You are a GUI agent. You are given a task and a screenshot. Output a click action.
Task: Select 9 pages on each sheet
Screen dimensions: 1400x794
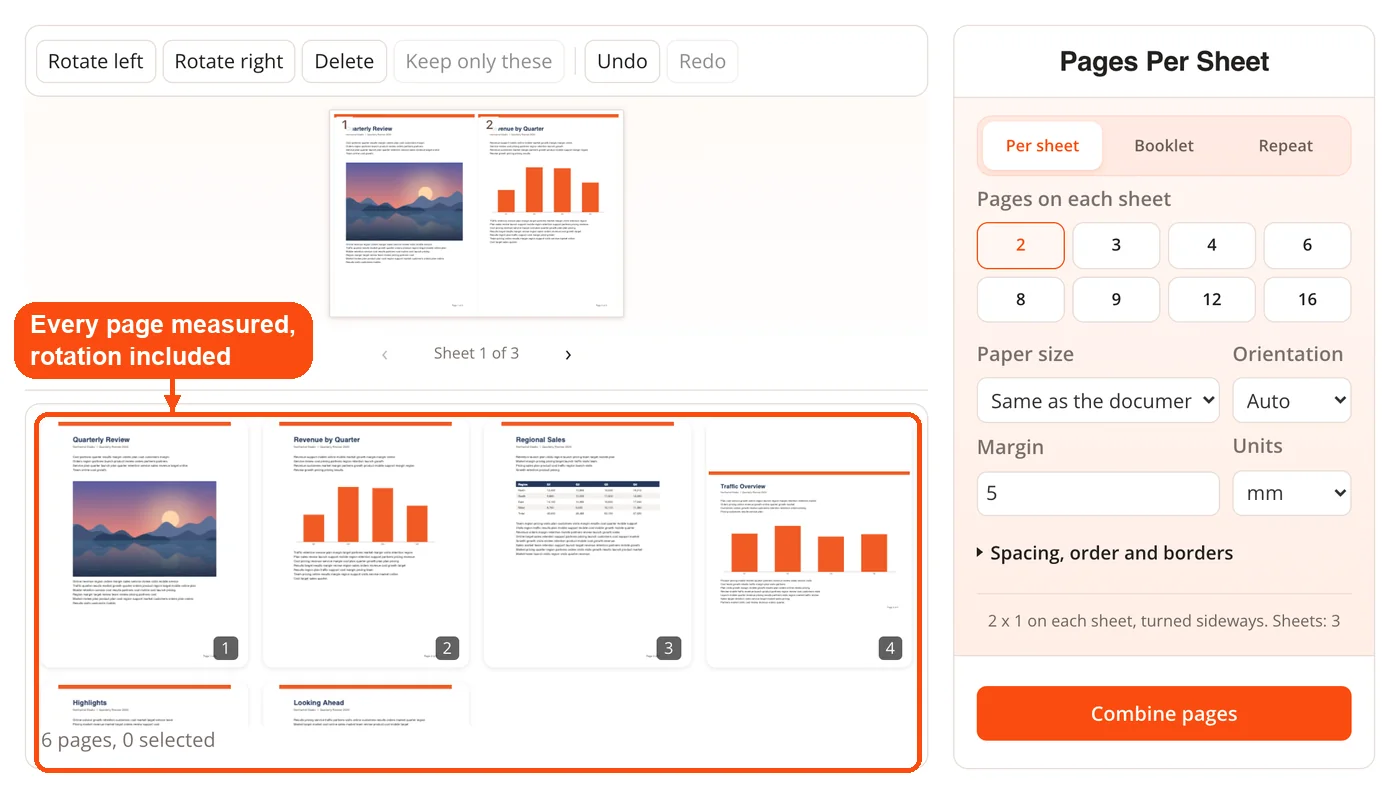pos(1116,299)
